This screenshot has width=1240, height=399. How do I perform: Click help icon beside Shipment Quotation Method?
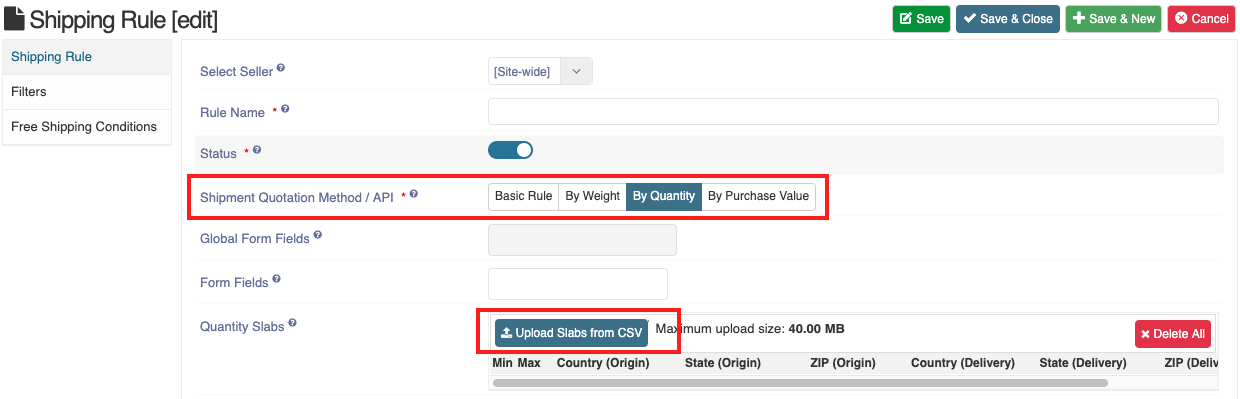pos(414,194)
